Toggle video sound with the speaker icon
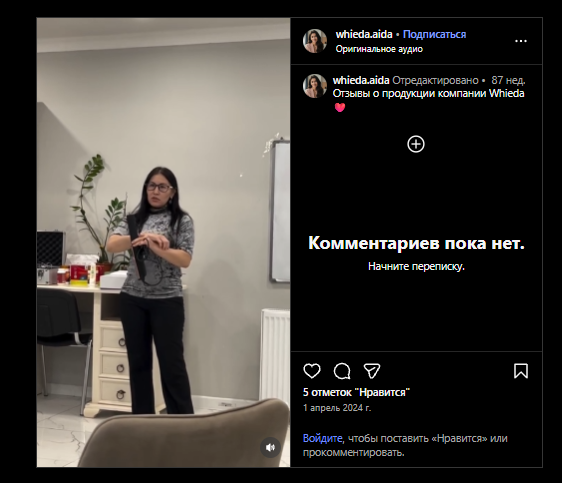 click(270, 447)
